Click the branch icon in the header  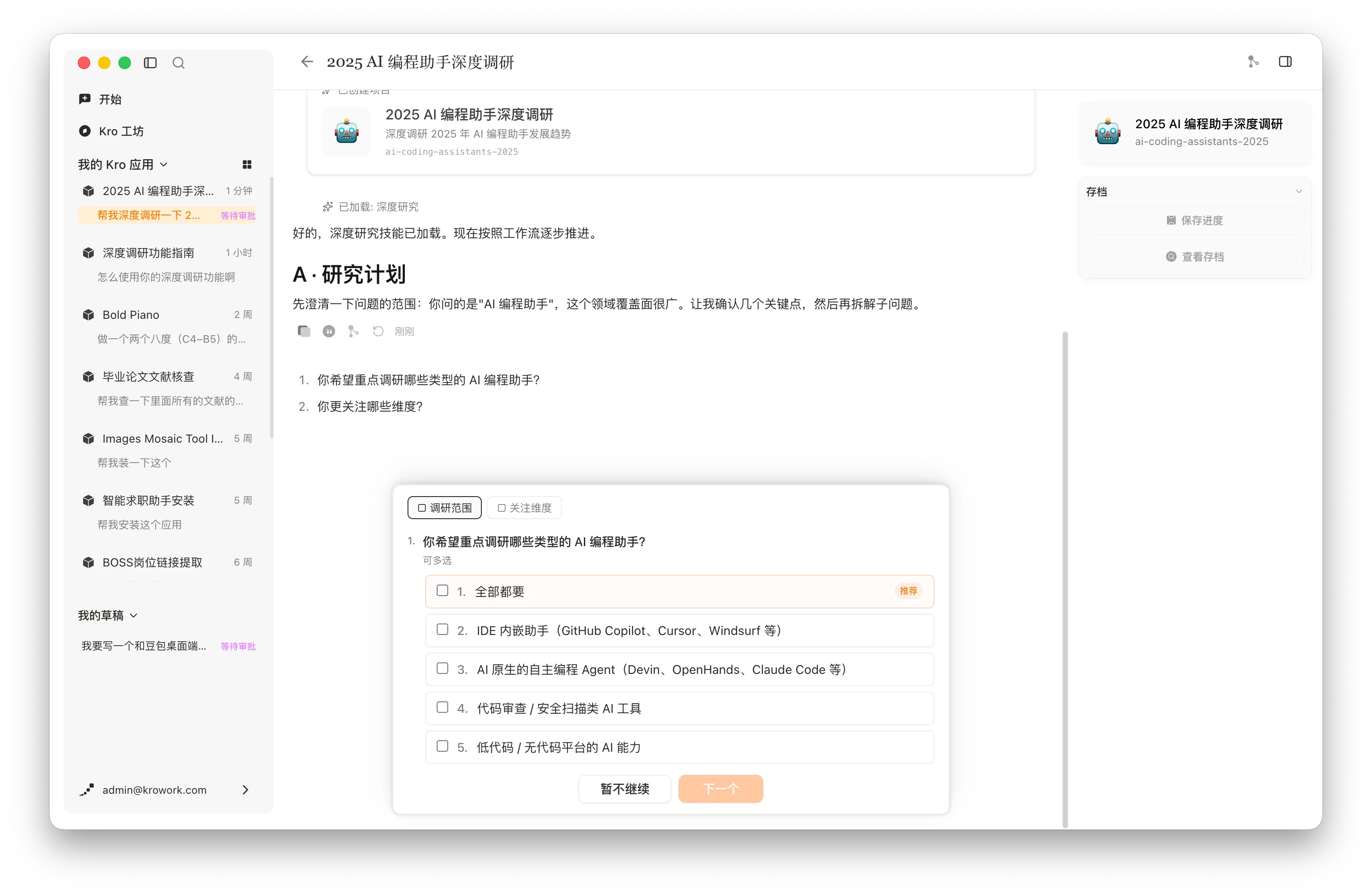[x=1253, y=62]
